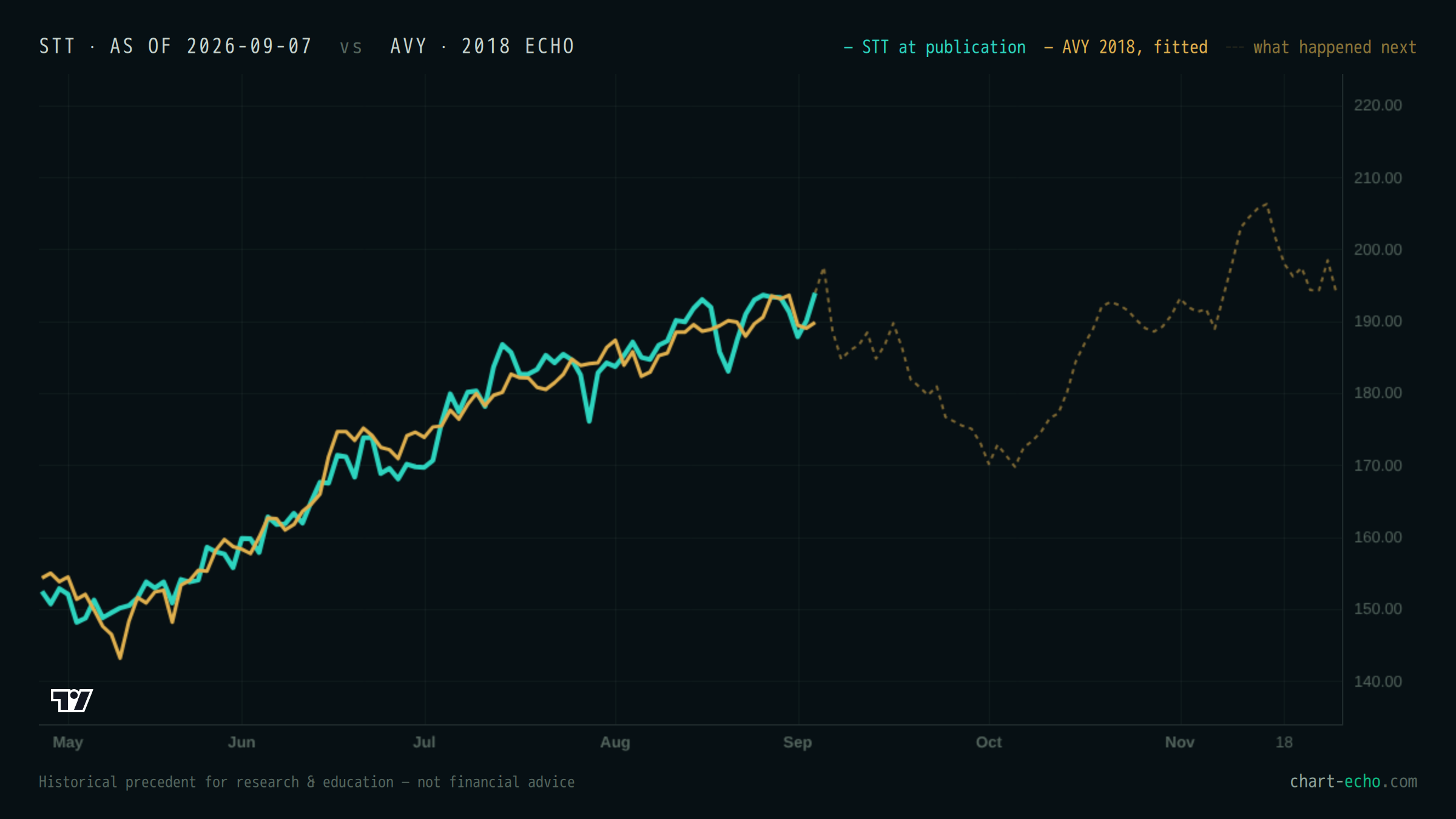Click the Jun label on time axis
The image size is (1456, 819).
[241, 743]
